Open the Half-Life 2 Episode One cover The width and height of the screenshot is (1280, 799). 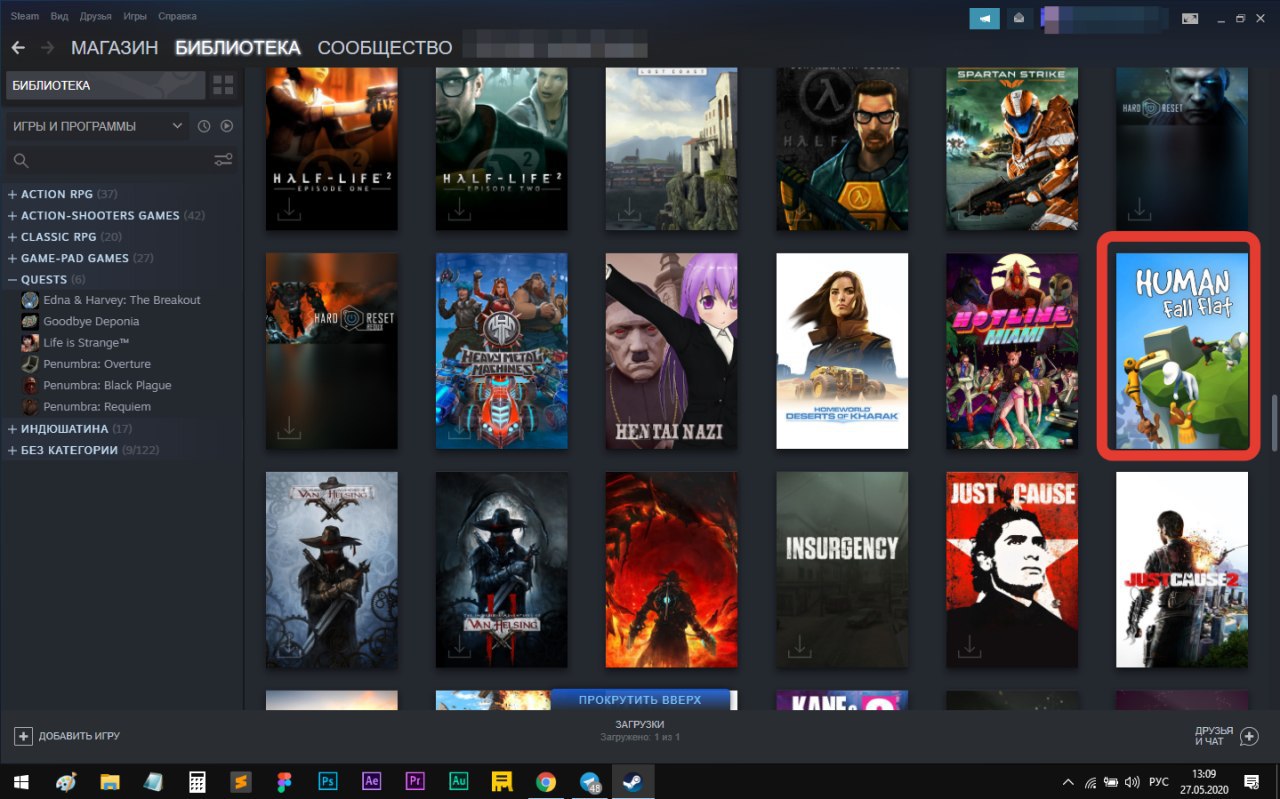[x=332, y=149]
